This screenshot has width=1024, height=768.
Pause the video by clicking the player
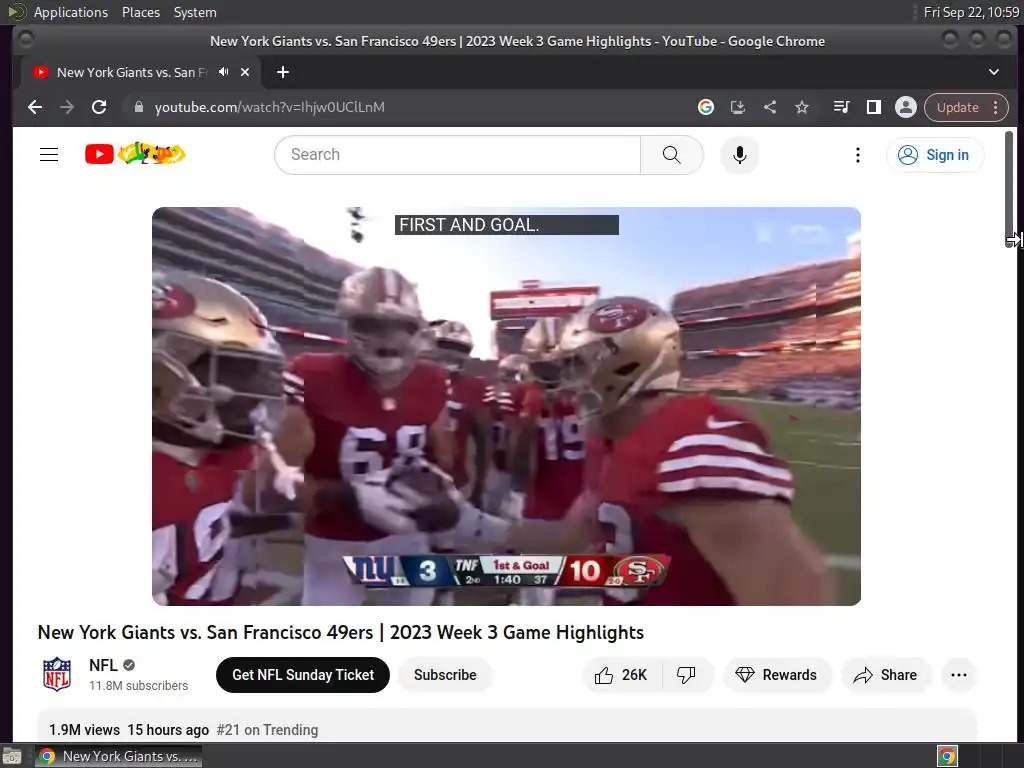click(506, 406)
